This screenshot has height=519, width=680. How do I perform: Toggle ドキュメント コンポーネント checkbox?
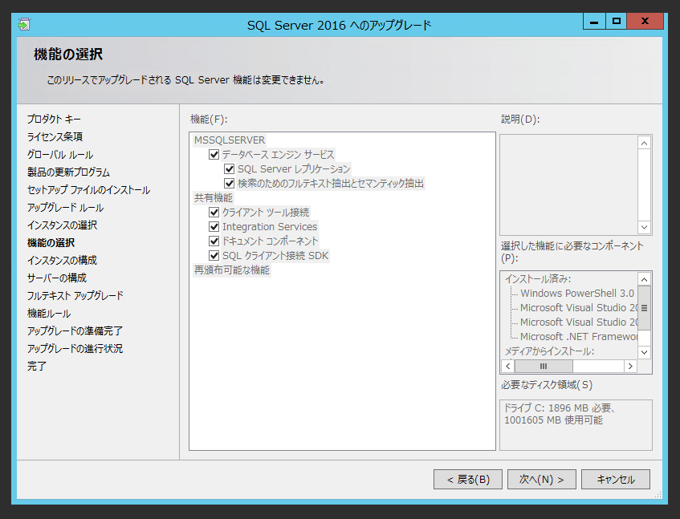[x=214, y=241]
